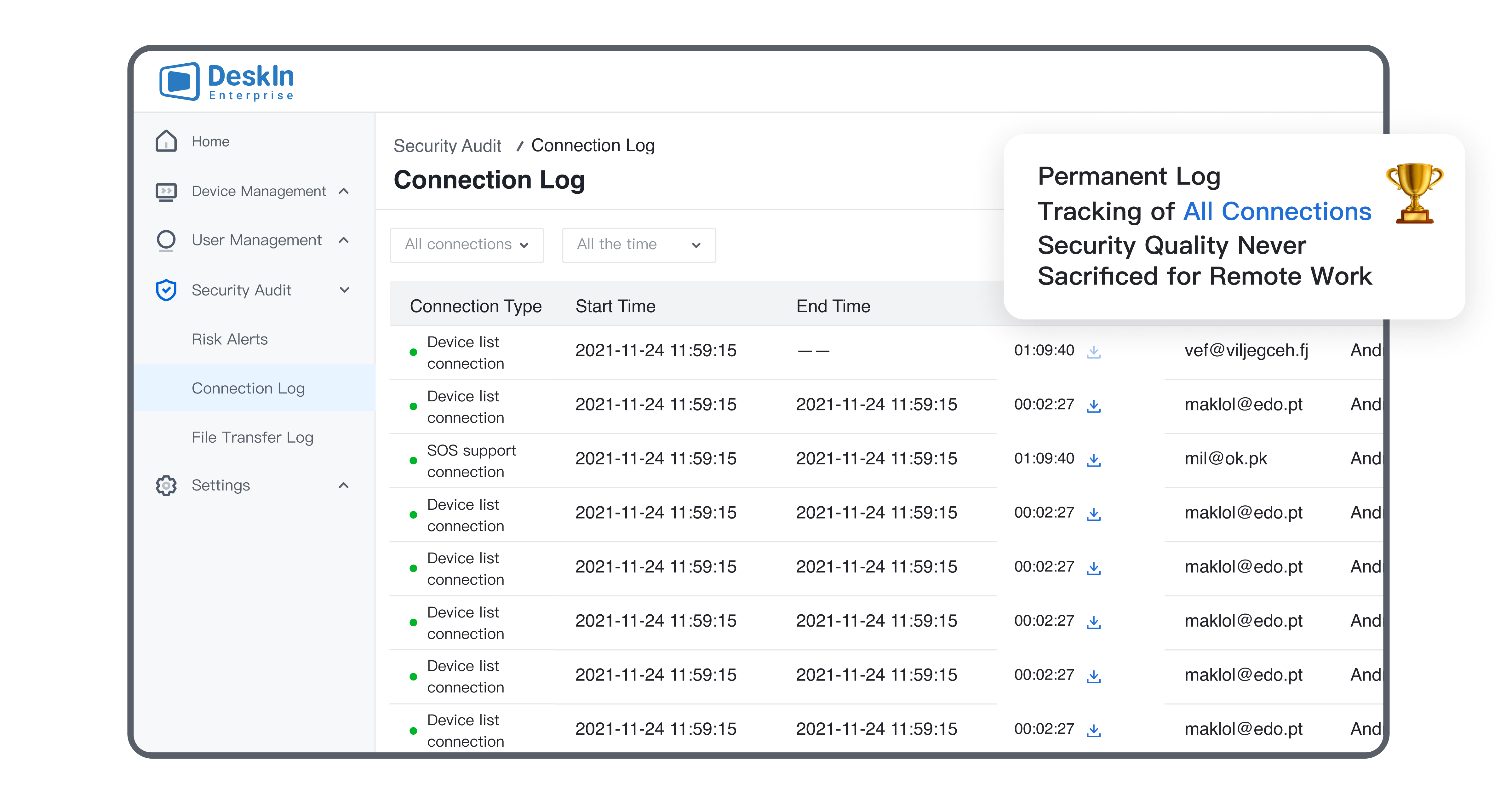The width and height of the screenshot is (1512, 804).
Task: Select Connection Log in the sidebar
Action: [x=254, y=388]
